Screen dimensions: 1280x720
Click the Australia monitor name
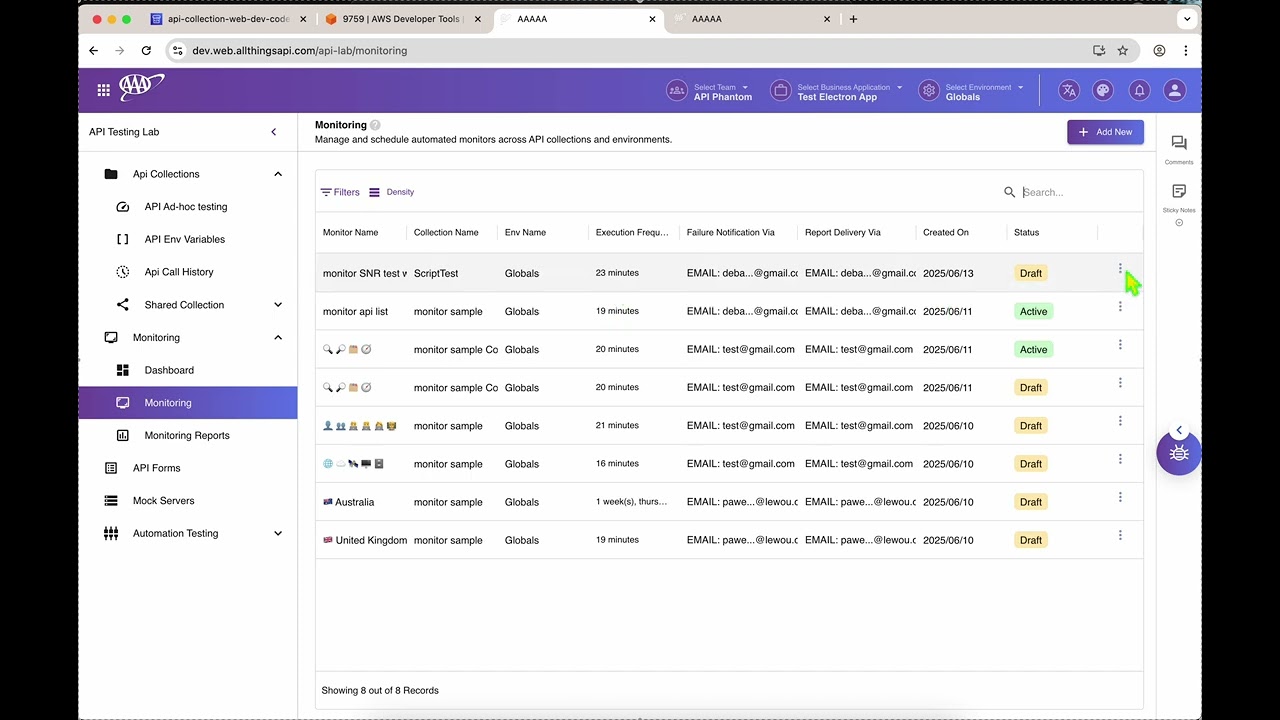(x=349, y=502)
